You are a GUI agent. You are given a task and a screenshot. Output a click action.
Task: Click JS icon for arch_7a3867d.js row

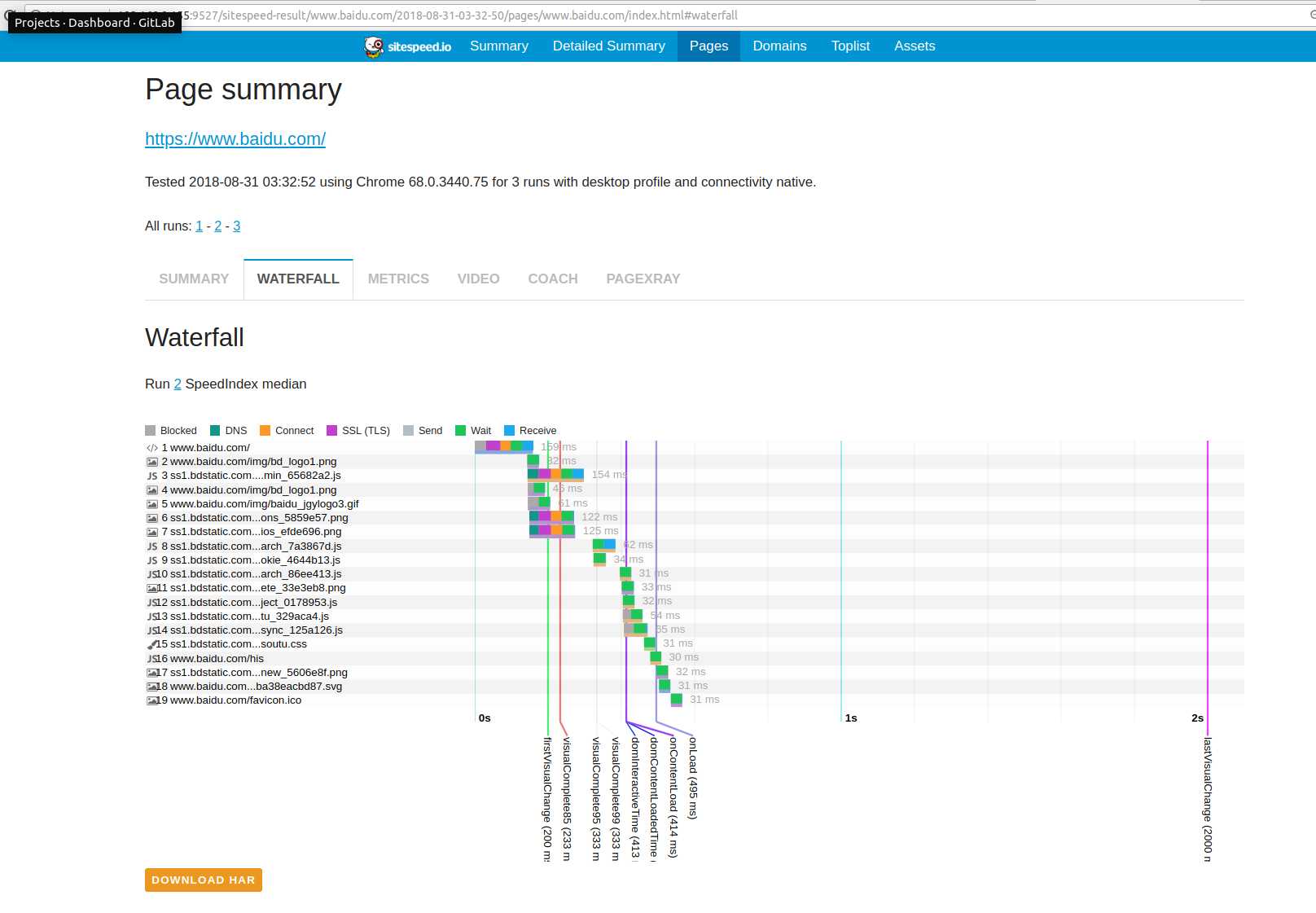(x=152, y=546)
